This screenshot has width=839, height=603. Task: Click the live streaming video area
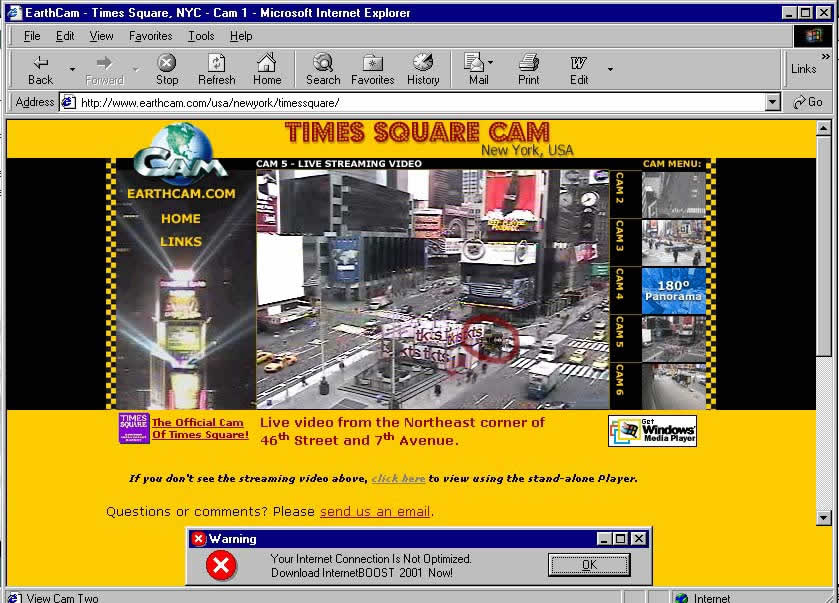(x=432, y=289)
